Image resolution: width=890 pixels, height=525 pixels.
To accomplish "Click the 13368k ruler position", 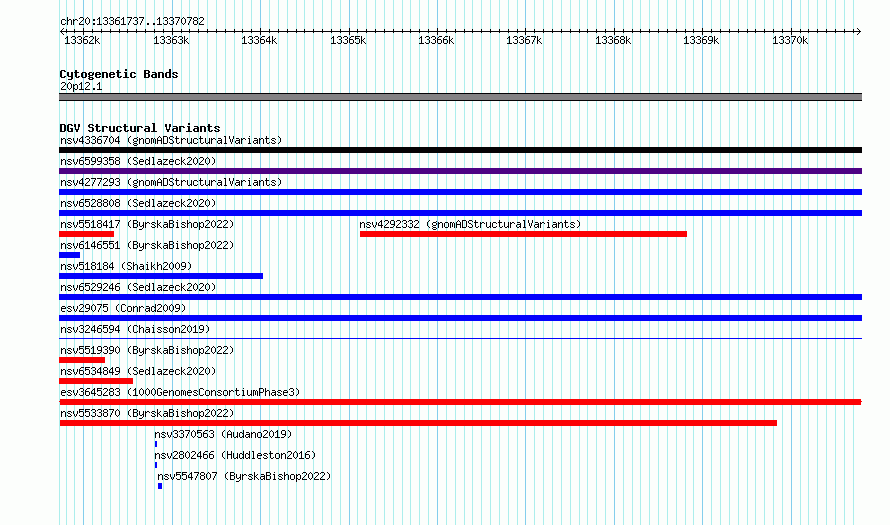I will 613,40.
